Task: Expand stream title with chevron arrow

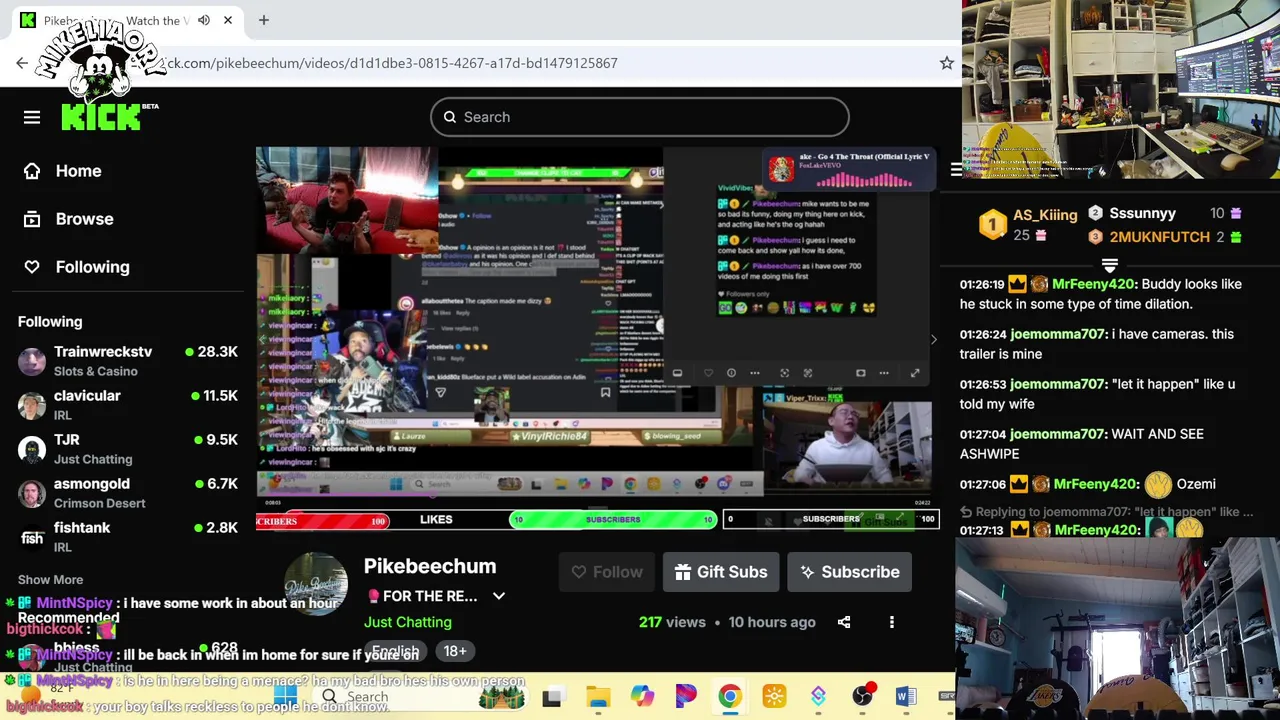Action: 498,596
